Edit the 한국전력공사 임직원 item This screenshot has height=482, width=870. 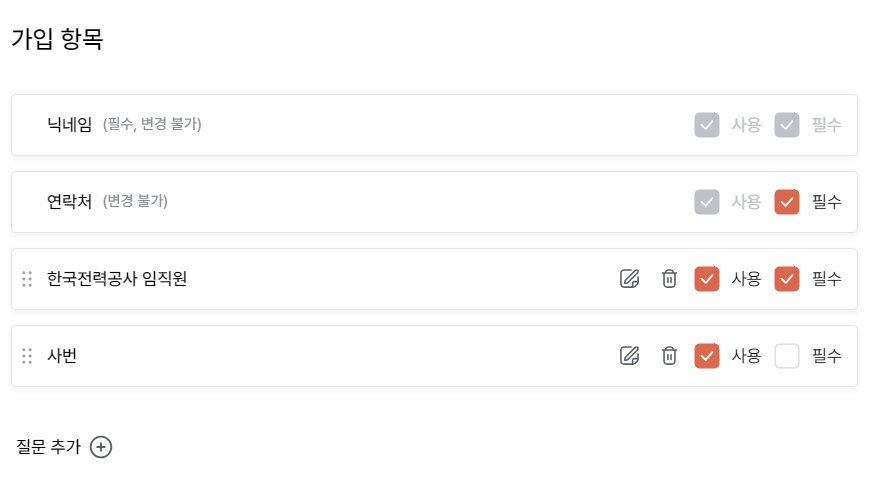[629, 278]
